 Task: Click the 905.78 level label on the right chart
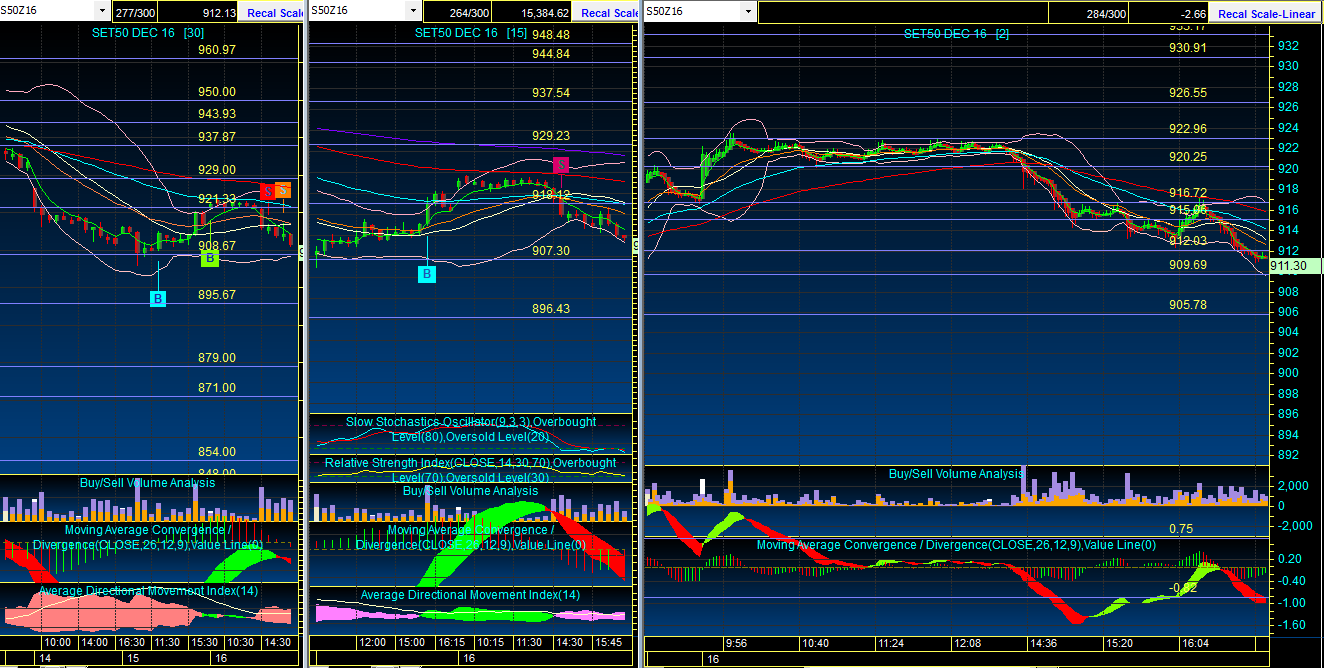coord(1188,305)
